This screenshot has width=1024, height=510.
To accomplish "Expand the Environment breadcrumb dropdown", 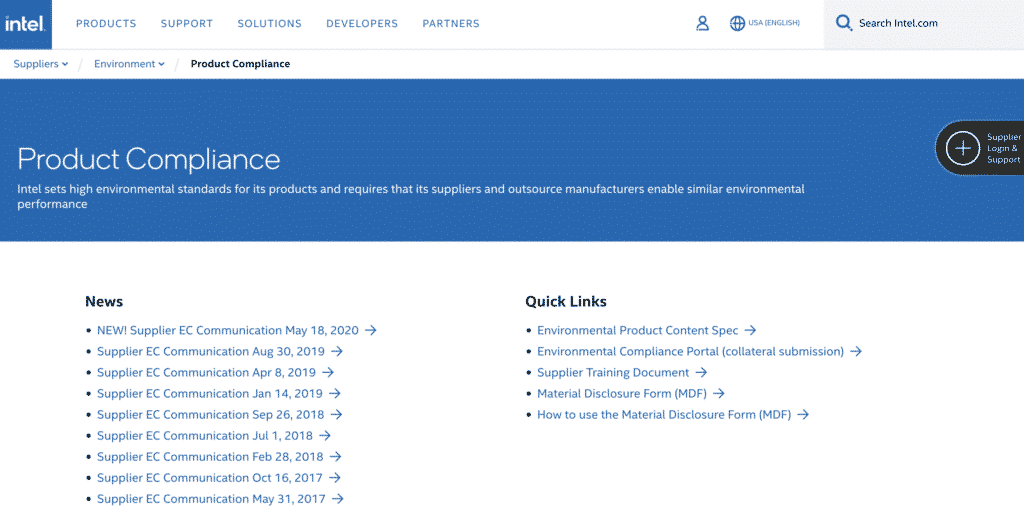I will click(x=129, y=64).
